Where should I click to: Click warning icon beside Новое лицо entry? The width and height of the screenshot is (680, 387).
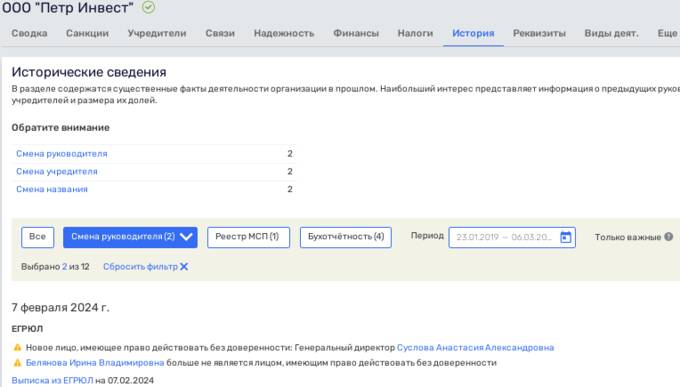pyautogui.click(x=17, y=348)
